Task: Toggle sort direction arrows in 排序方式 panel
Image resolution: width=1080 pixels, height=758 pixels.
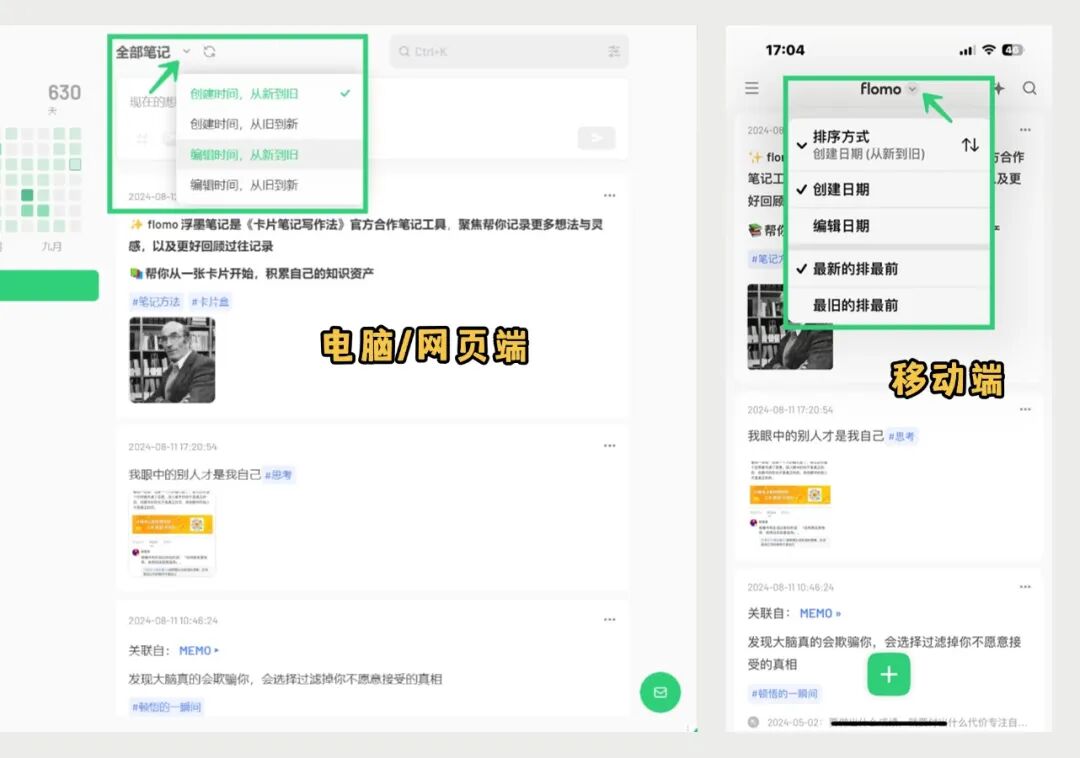Action: 970,145
